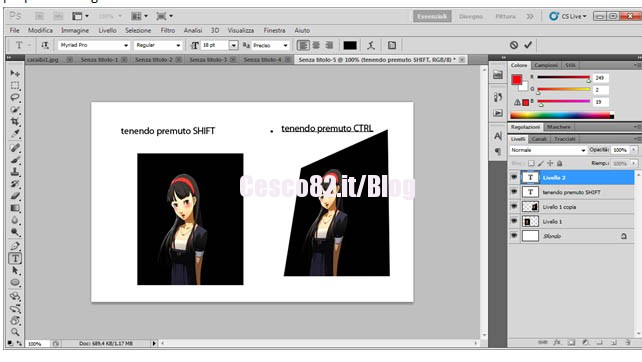Open the 18 pt font size dropdown
Viewport: 642px width, 362px height.
[233, 45]
